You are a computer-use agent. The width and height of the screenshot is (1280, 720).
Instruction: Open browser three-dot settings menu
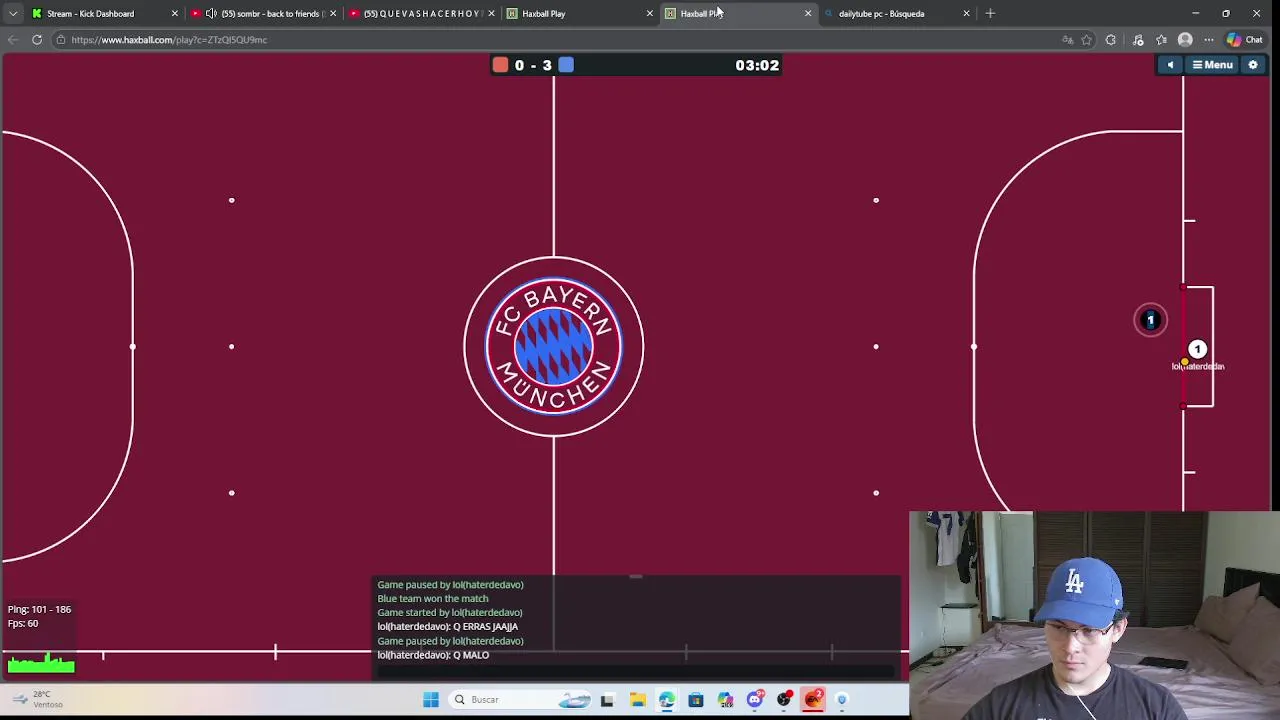click(x=1209, y=40)
